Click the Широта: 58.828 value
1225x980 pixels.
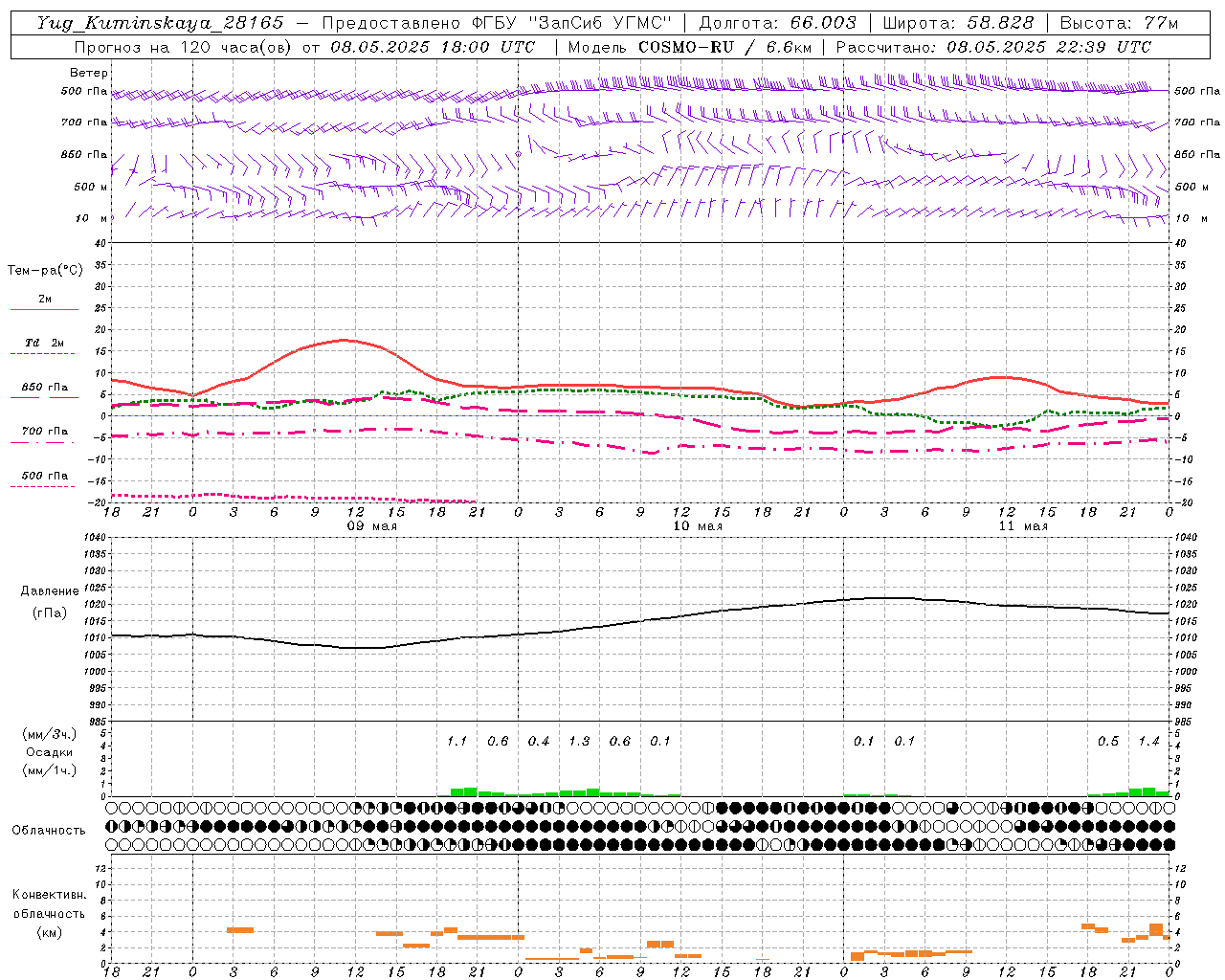click(x=958, y=23)
